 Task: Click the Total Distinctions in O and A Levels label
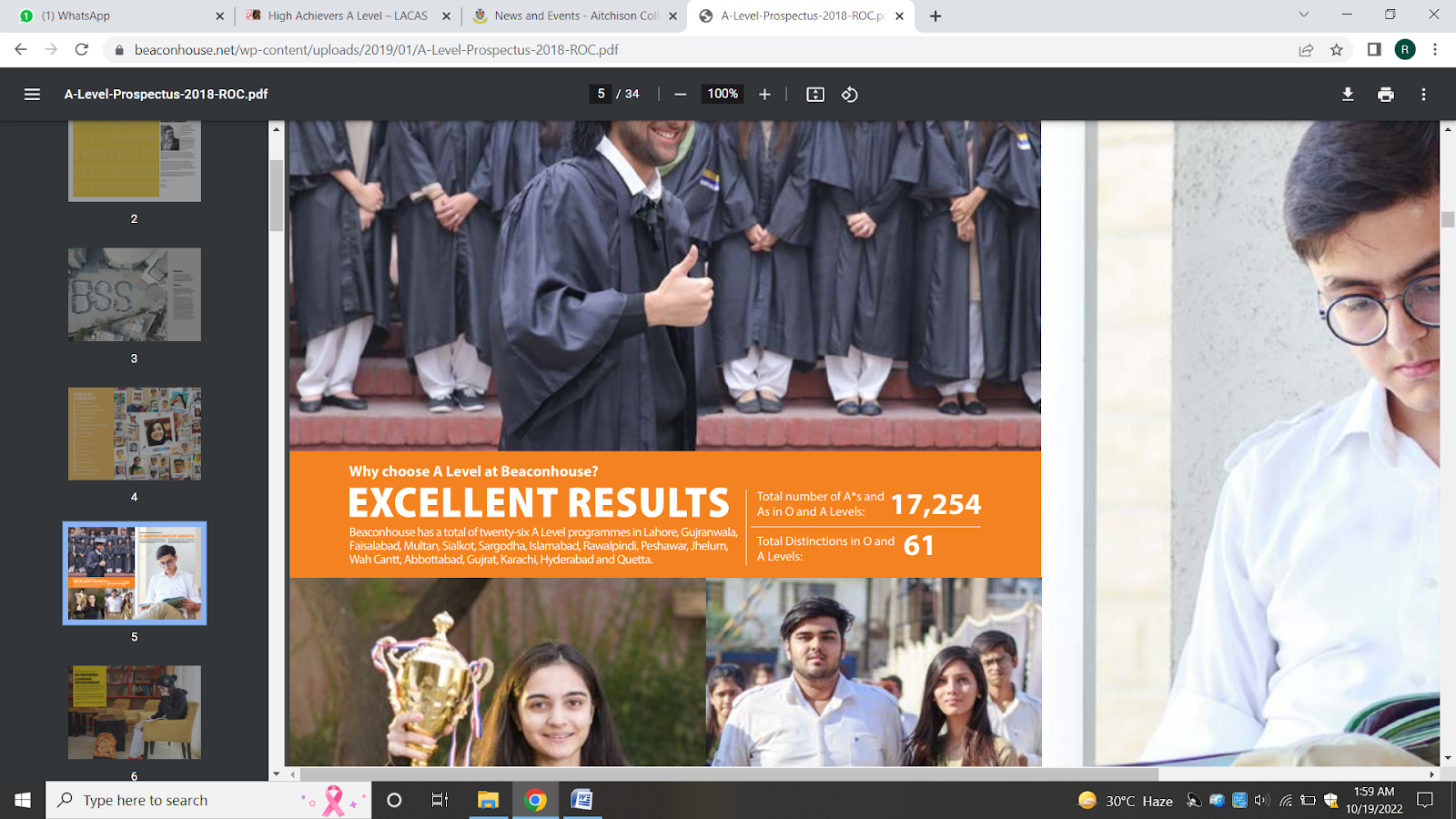click(x=825, y=549)
